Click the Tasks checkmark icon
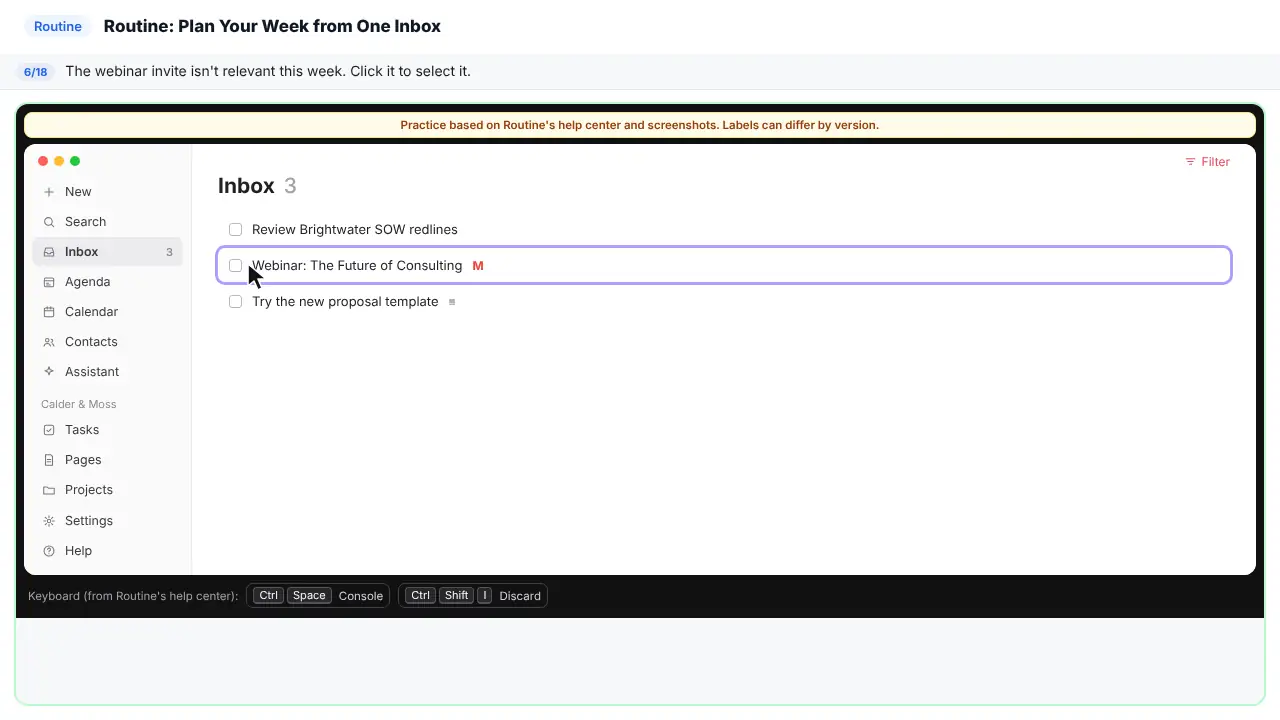Viewport: 1280px width, 720px height. (x=49, y=430)
